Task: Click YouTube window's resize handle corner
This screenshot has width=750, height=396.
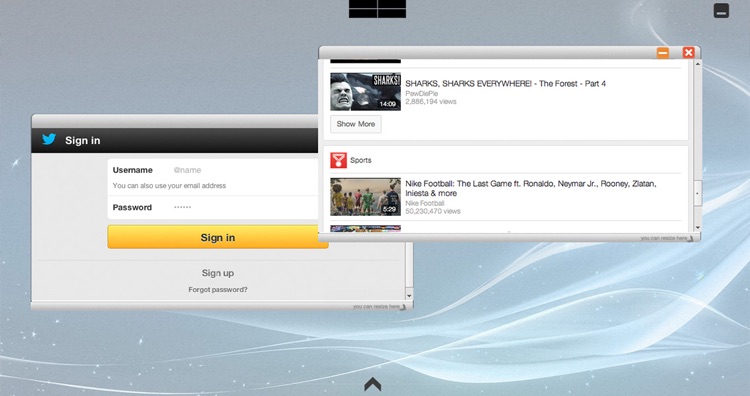Action: click(x=690, y=238)
